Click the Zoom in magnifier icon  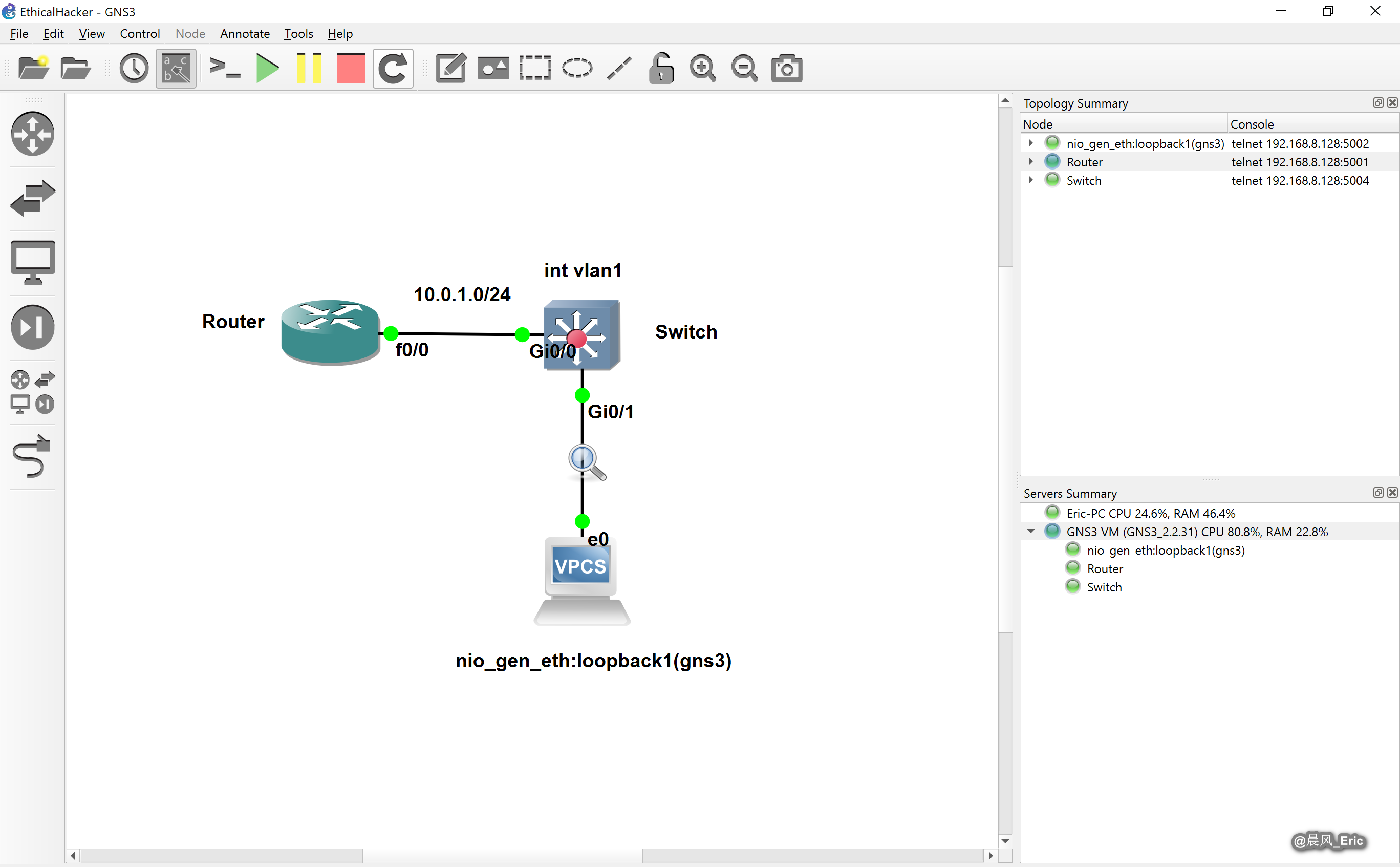(703, 68)
